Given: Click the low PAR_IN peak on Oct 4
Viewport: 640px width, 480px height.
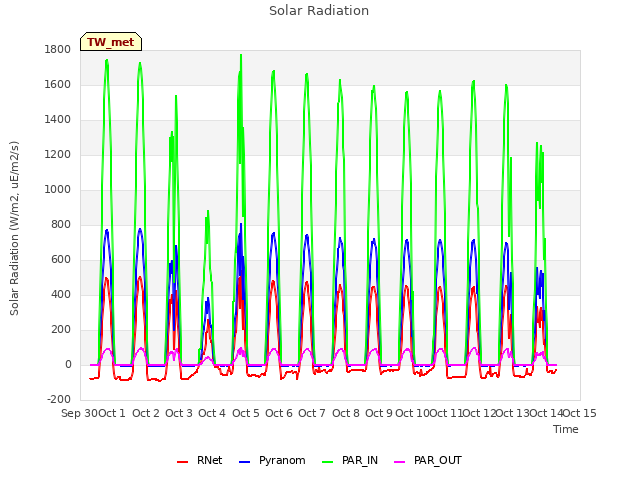Looking at the screenshot, I should pos(208,212).
